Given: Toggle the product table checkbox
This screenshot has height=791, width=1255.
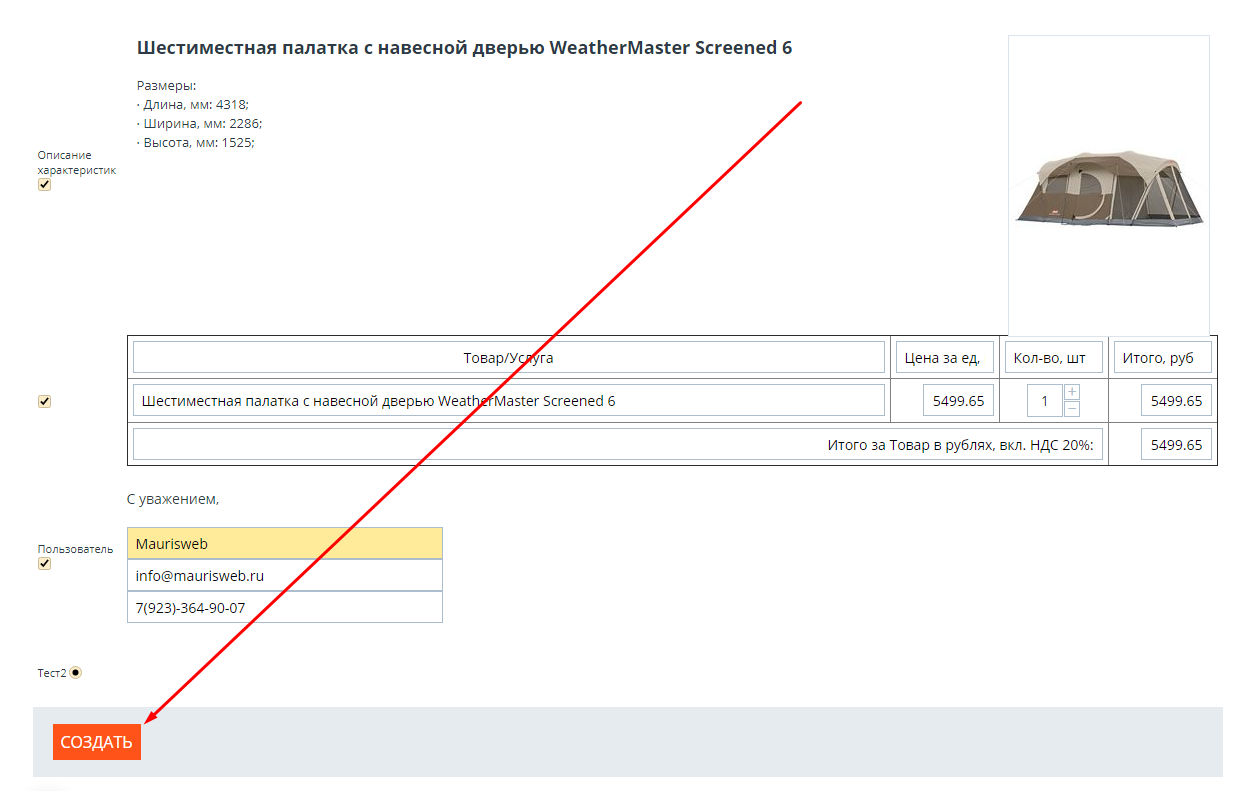Looking at the screenshot, I should (x=44, y=401).
